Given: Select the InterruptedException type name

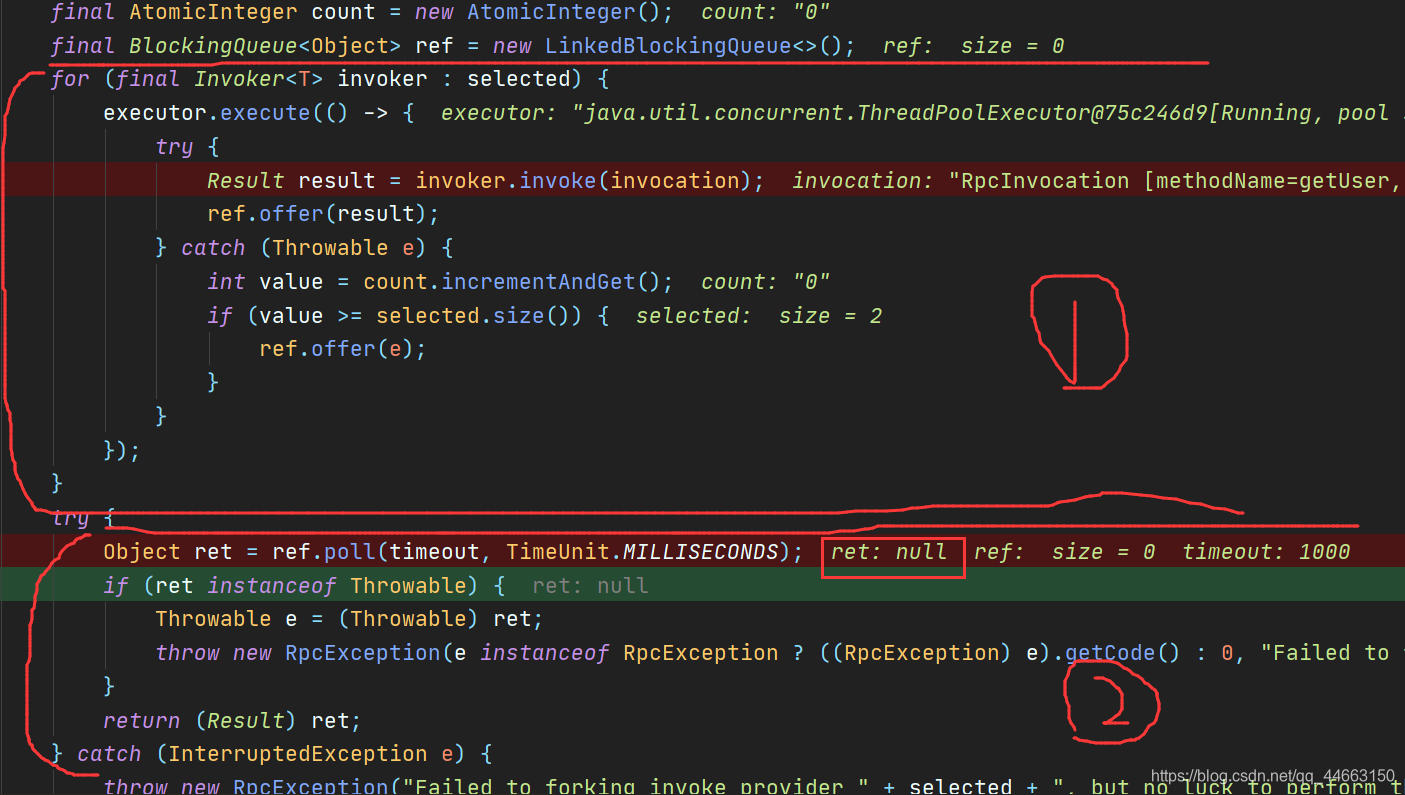Looking at the screenshot, I should pyautogui.click(x=298, y=754).
